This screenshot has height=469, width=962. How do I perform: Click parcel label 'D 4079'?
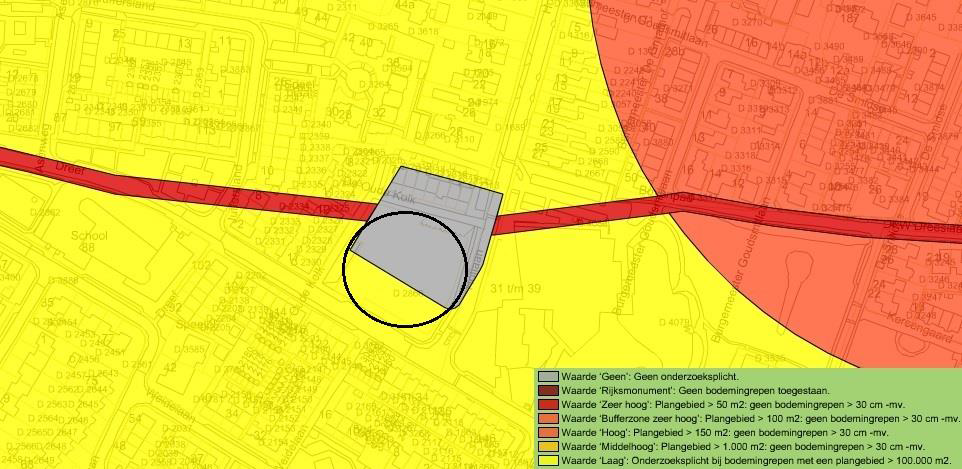673,322
